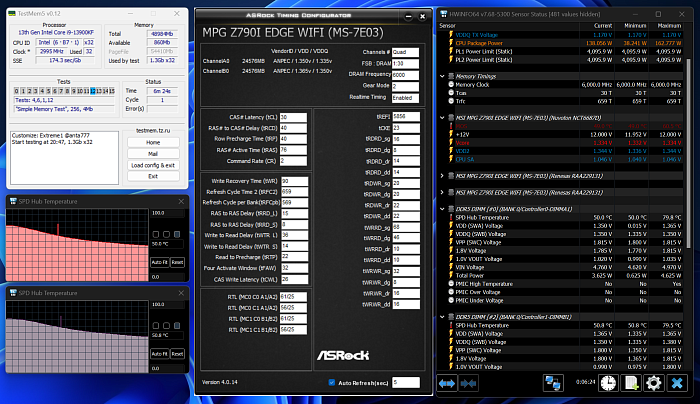The image size is (700, 404).
Task: Click icon beside Tcas timing row
Action: (451, 93)
